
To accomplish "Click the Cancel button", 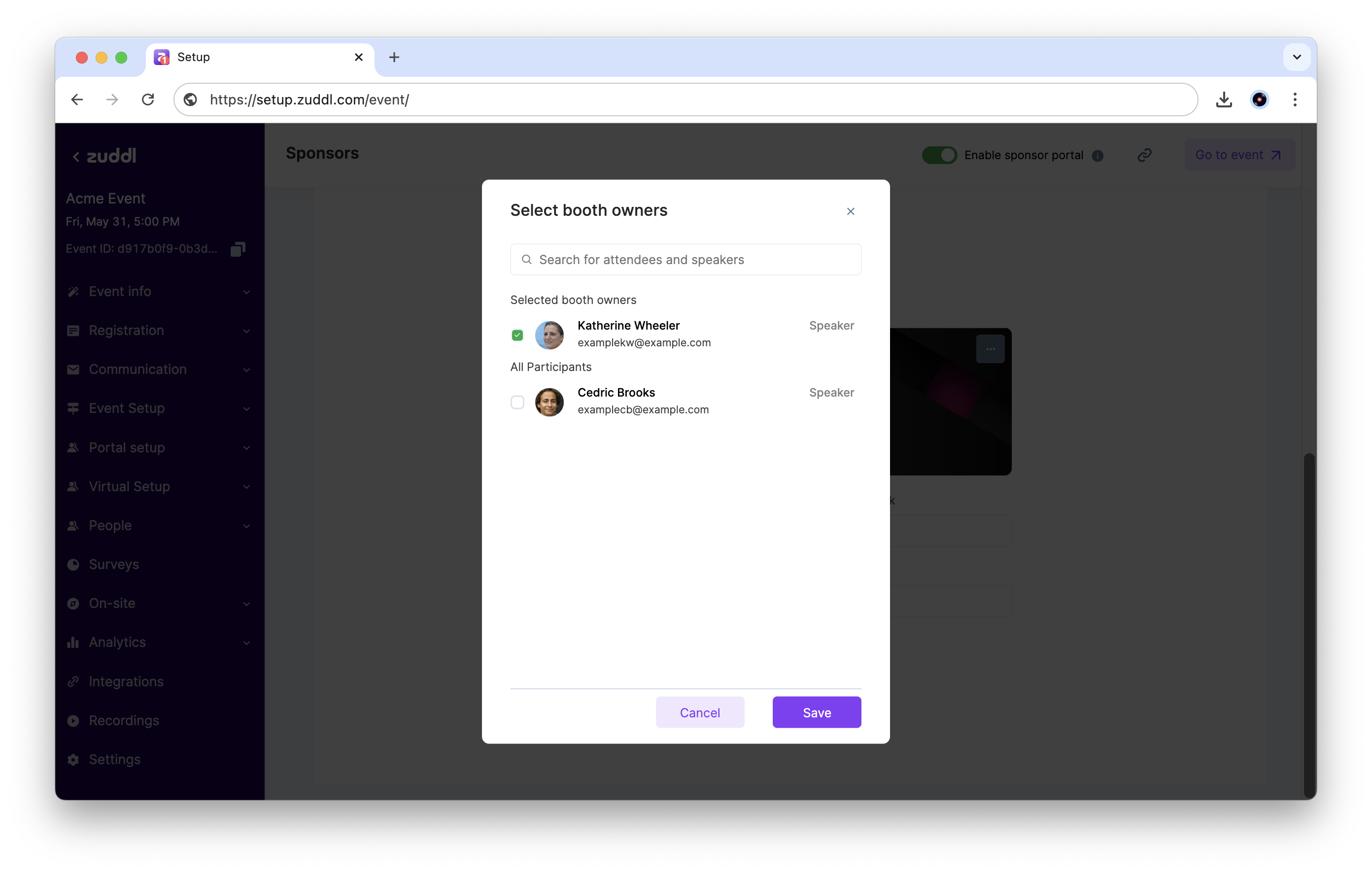I will point(699,712).
